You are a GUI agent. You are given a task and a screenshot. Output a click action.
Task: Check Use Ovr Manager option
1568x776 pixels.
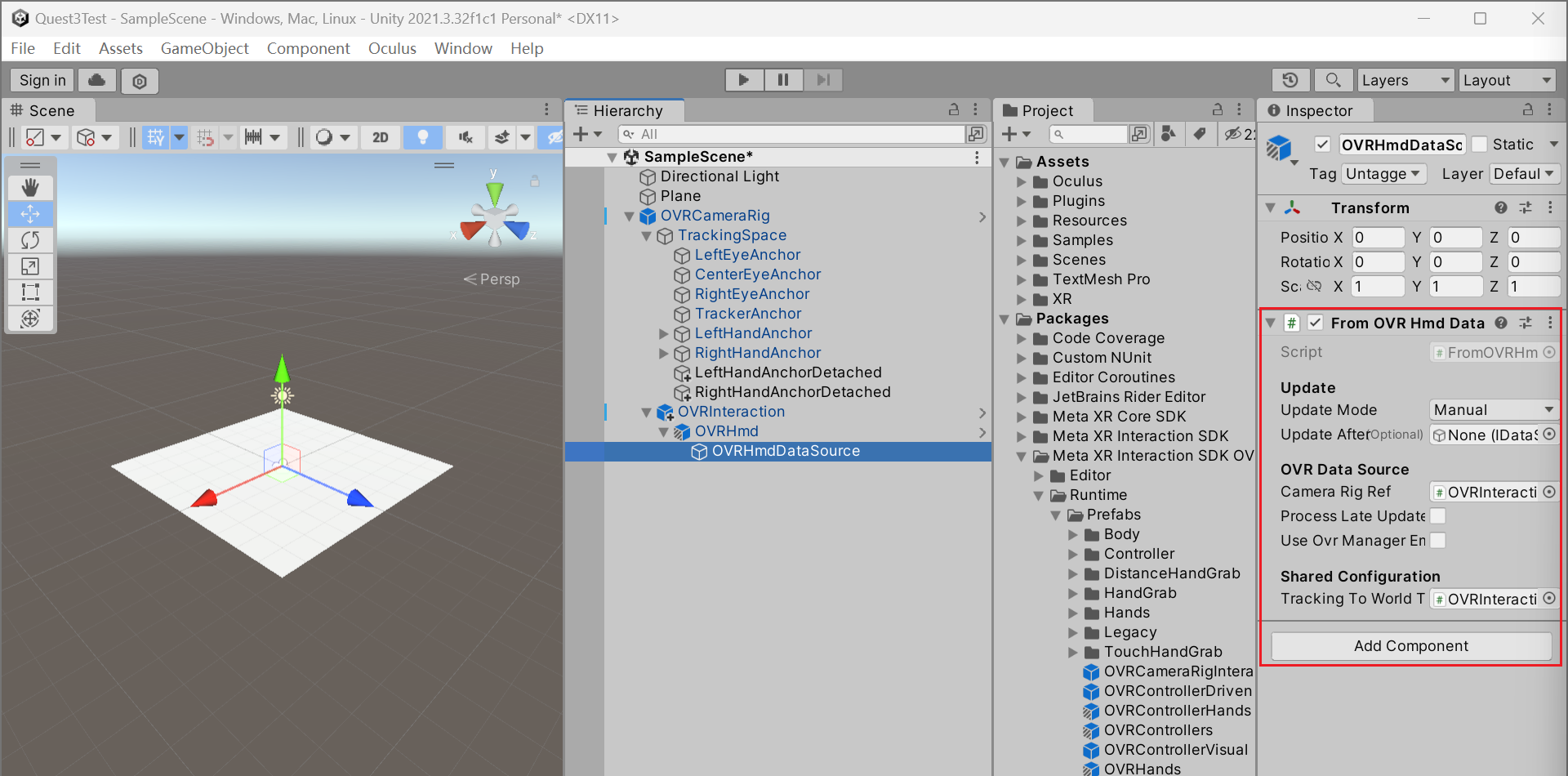point(1438,541)
